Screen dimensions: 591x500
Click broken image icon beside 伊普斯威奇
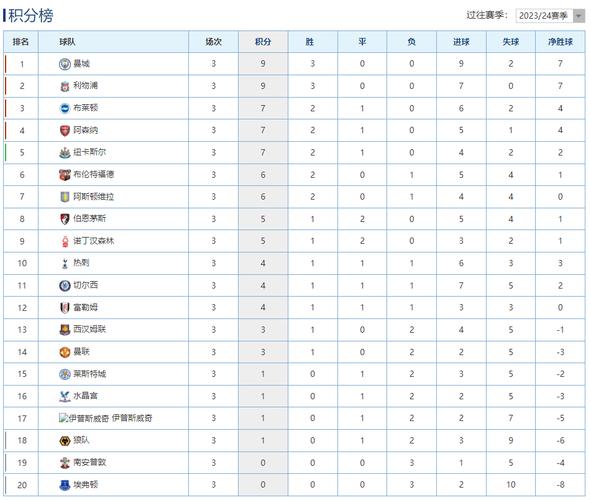point(63,418)
